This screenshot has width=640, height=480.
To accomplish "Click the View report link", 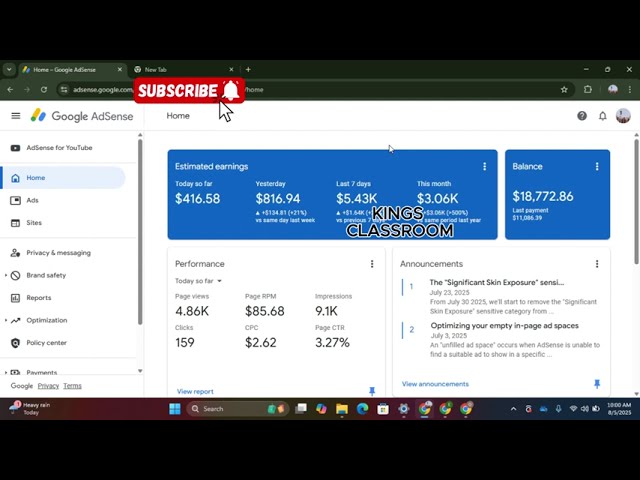I will pos(195,391).
